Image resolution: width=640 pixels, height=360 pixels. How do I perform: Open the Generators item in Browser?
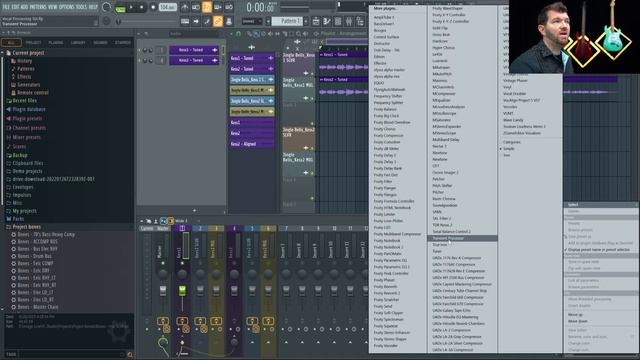28,85
